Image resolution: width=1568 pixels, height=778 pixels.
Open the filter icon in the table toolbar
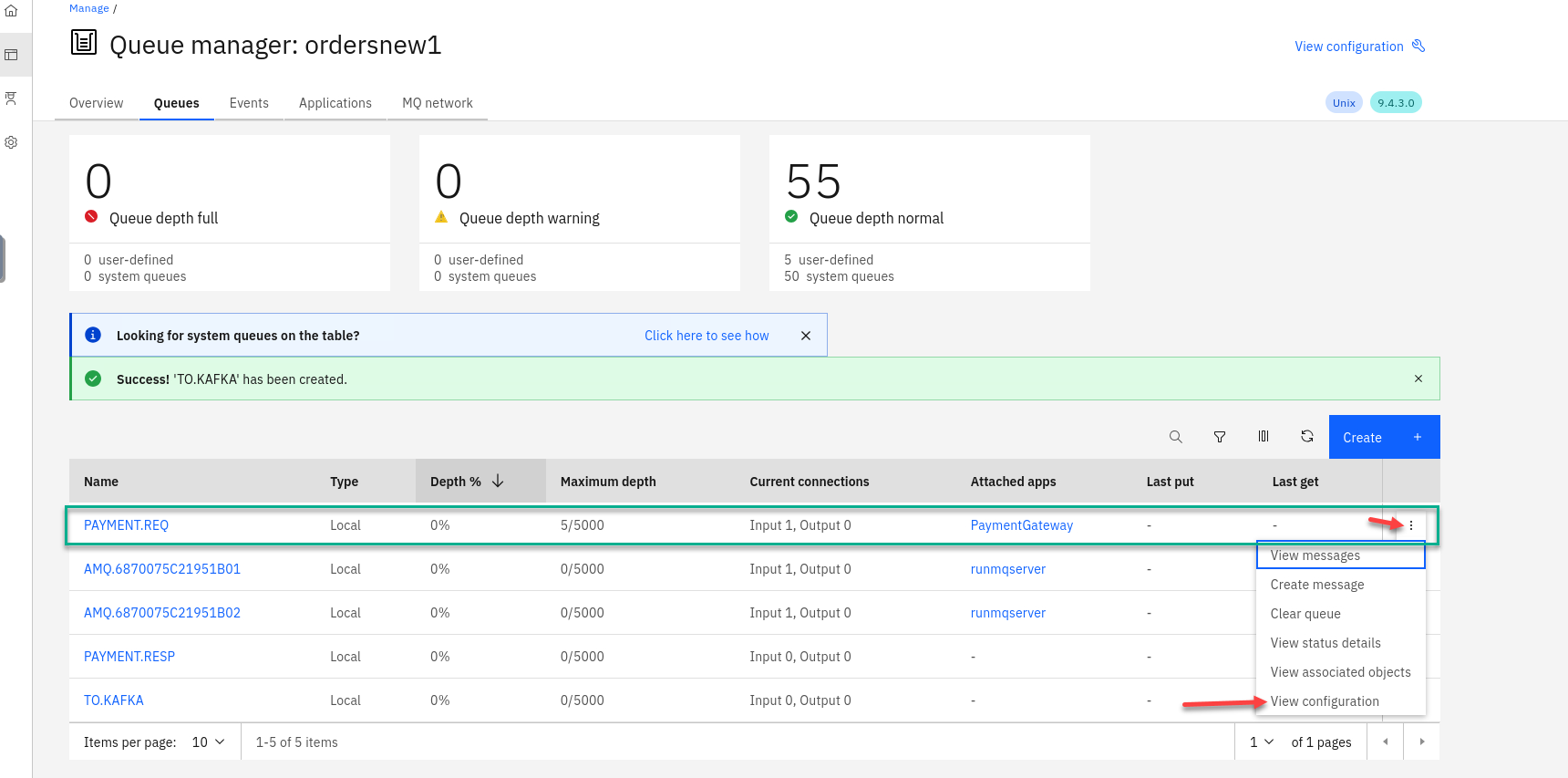point(1219,437)
